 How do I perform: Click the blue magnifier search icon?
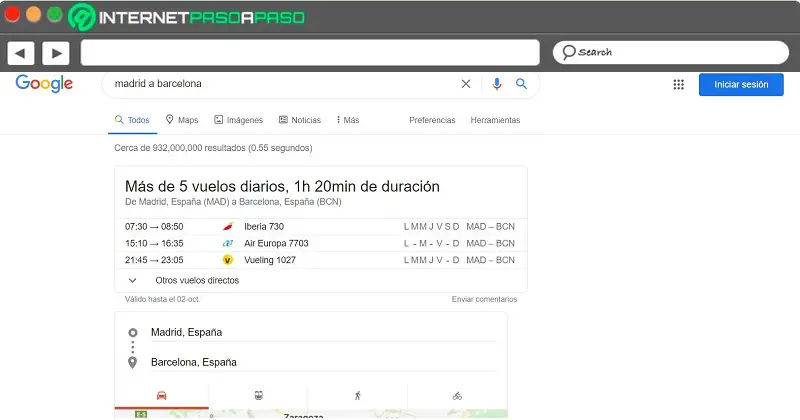521,84
